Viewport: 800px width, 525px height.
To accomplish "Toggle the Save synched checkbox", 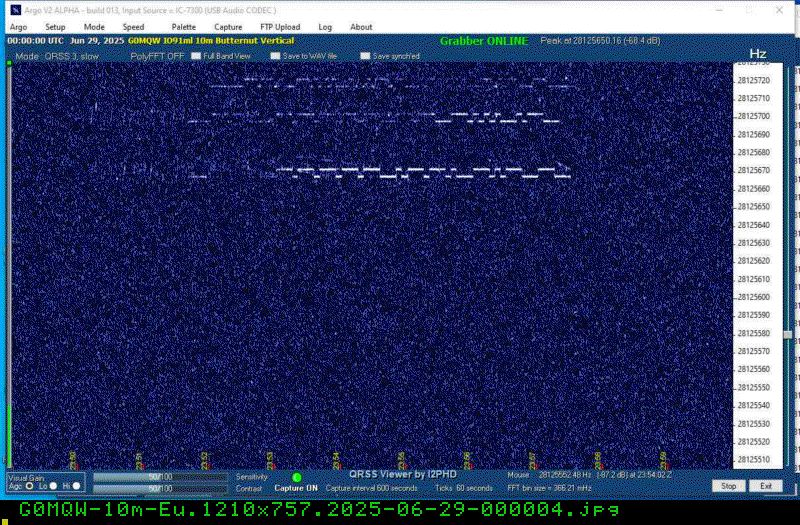I will (365, 56).
